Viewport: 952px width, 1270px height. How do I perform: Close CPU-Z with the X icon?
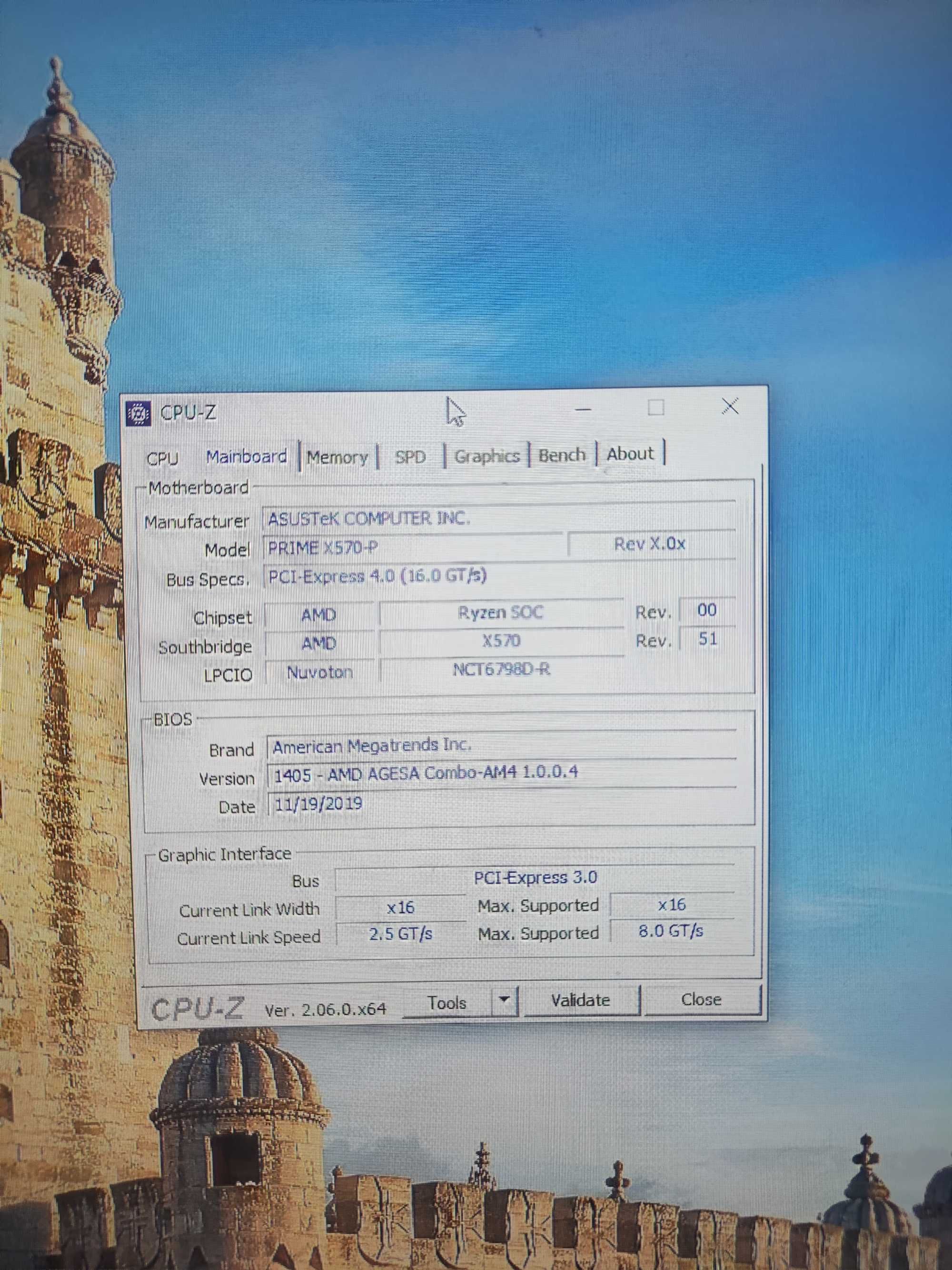730,406
